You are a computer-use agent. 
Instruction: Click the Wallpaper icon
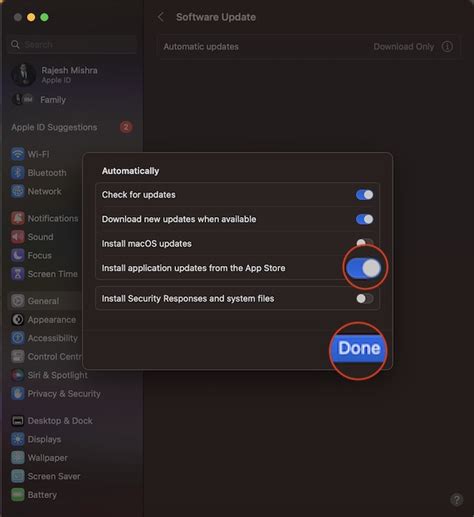tap(18, 458)
